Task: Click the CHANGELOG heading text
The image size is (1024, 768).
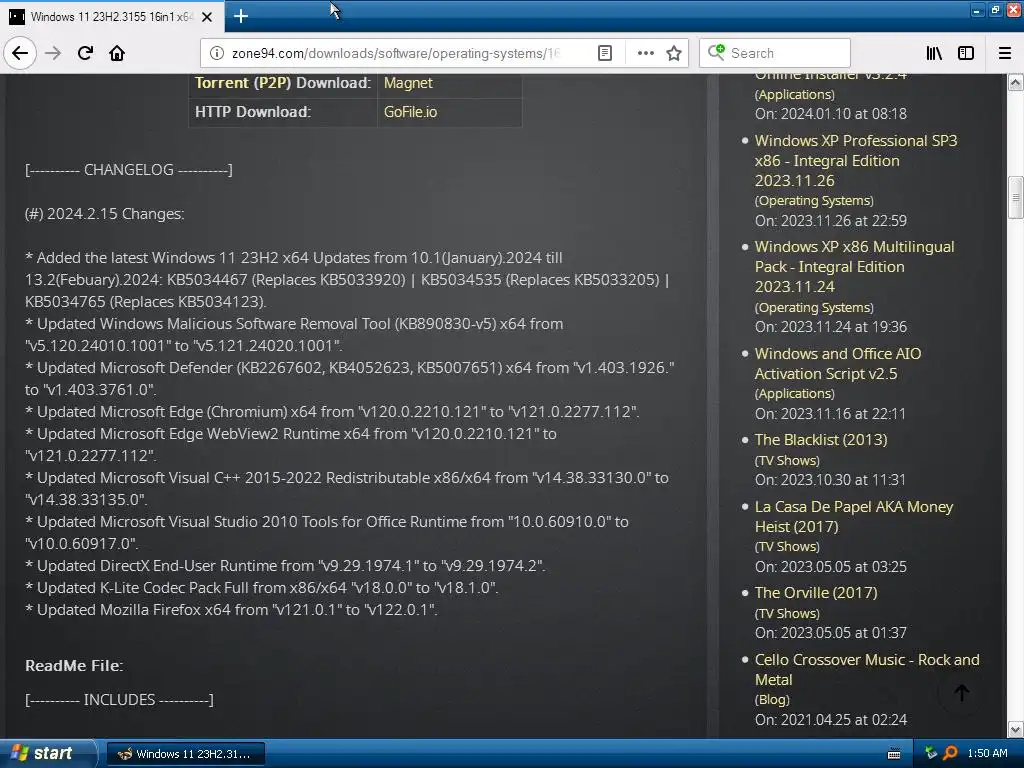Action: pos(129,170)
